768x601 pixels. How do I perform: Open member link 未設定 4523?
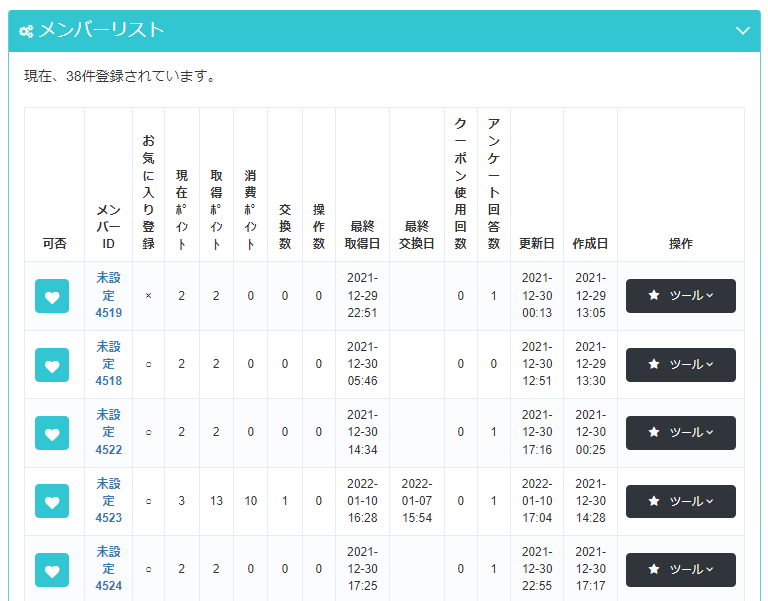(108, 501)
